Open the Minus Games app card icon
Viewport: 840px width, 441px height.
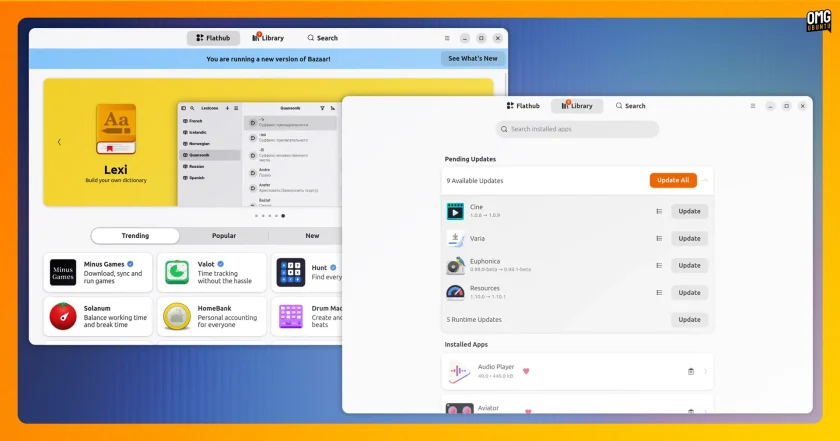(63, 272)
